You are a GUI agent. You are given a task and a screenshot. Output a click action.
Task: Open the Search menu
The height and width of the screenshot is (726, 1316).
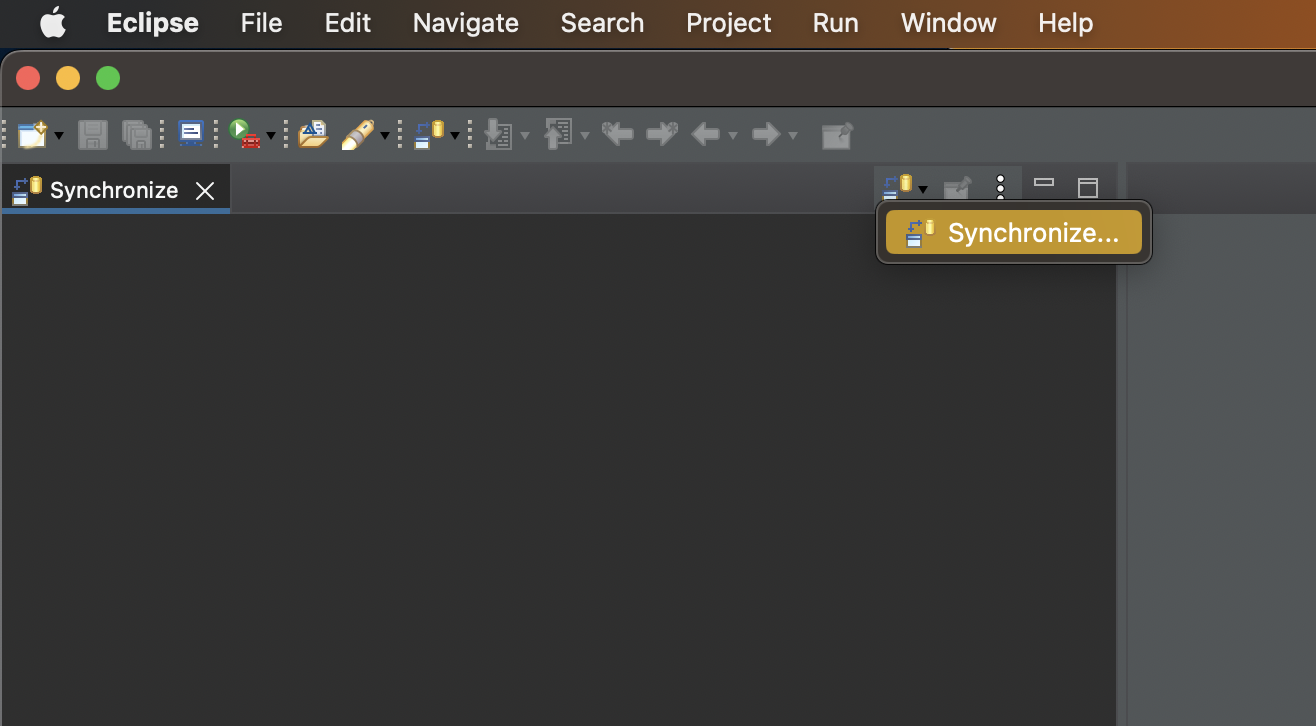[602, 23]
